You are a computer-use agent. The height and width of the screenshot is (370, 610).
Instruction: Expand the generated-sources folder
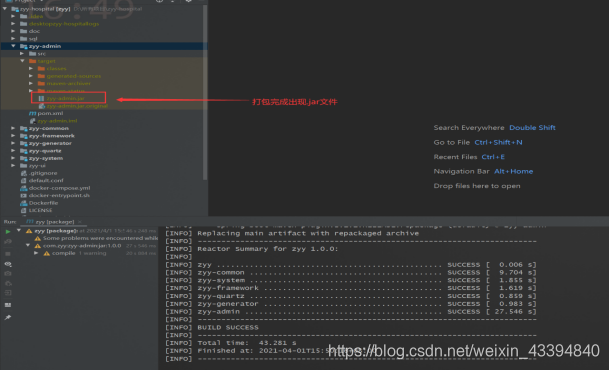click(x=31, y=76)
